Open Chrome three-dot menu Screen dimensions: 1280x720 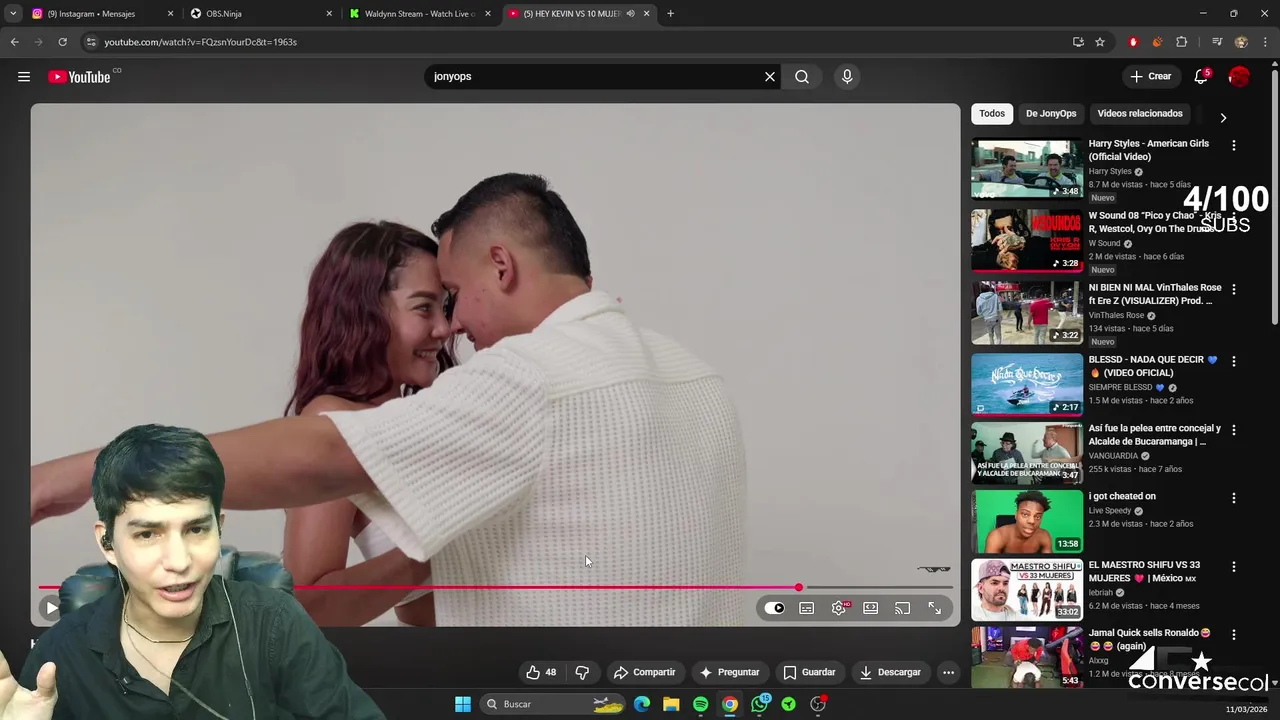pyautogui.click(x=1264, y=42)
